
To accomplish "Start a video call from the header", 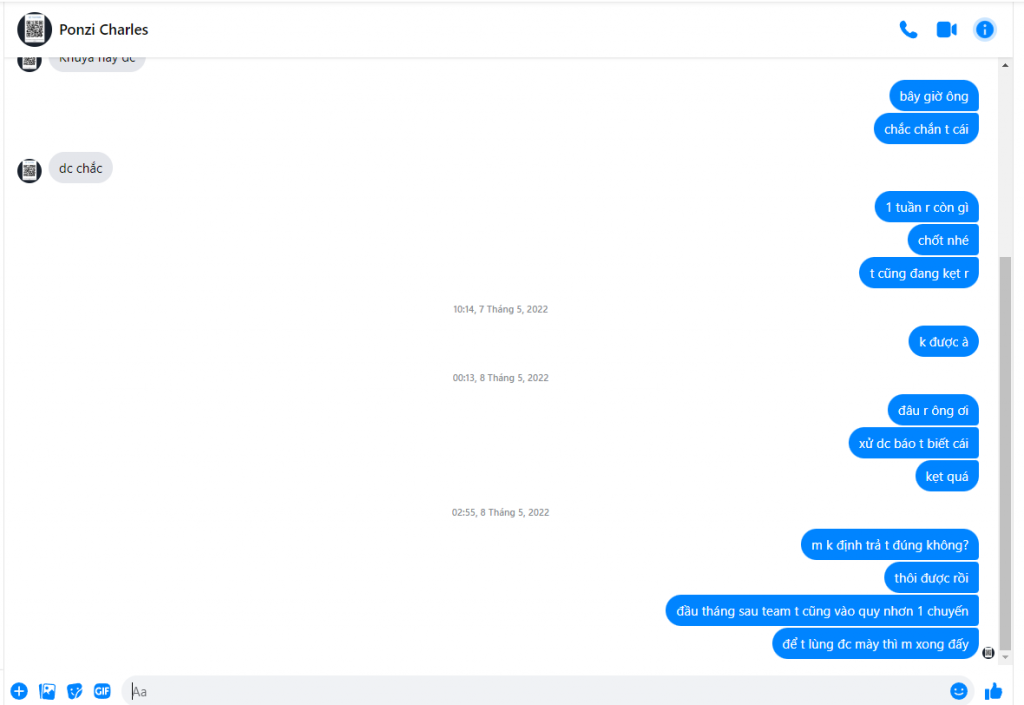I will click(946, 29).
